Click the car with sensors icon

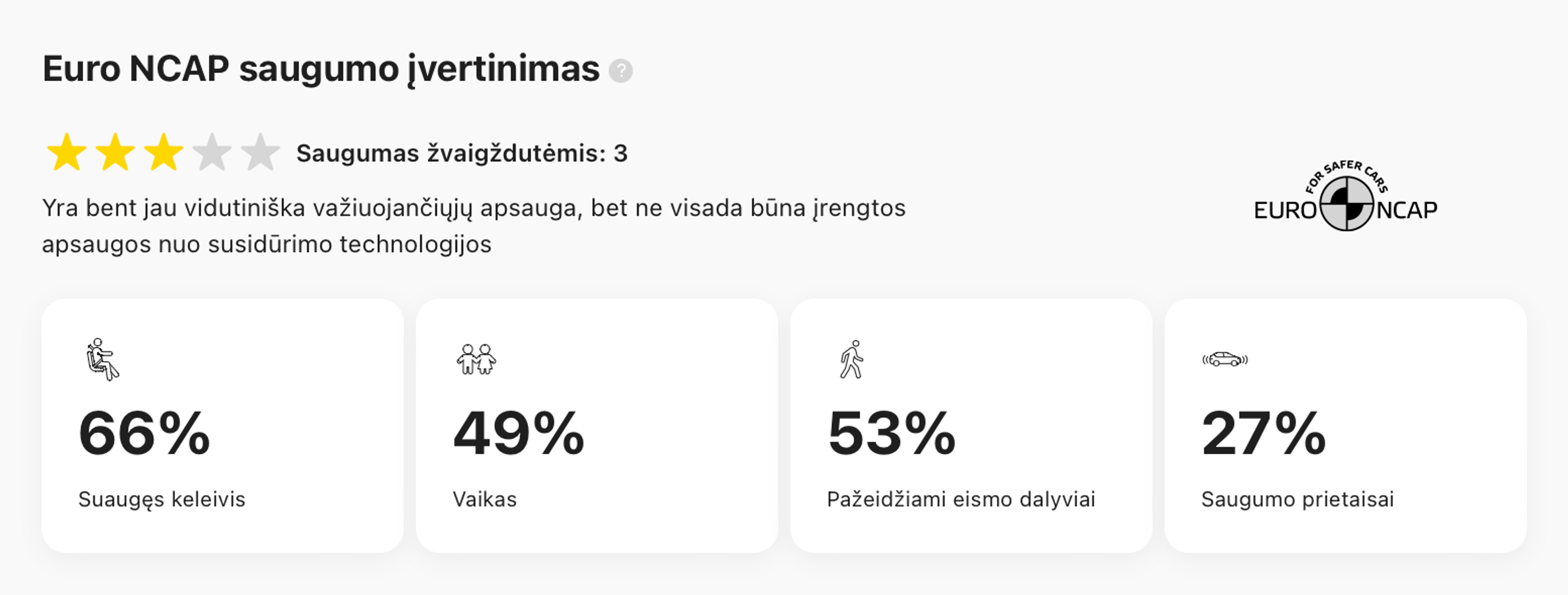pyautogui.click(x=1225, y=360)
